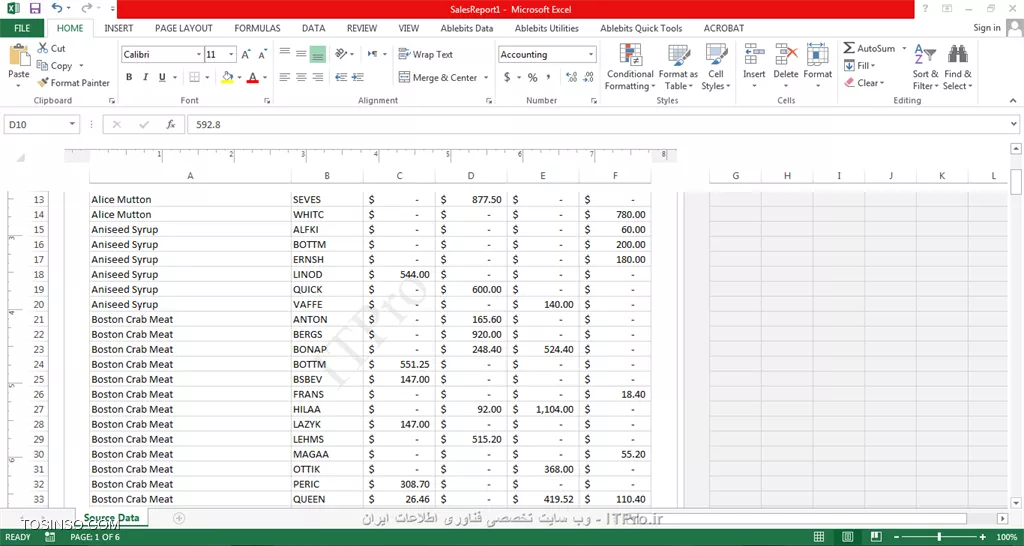Expand the formula bar
This screenshot has width=1024, height=546.
(x=1014, y=124)
